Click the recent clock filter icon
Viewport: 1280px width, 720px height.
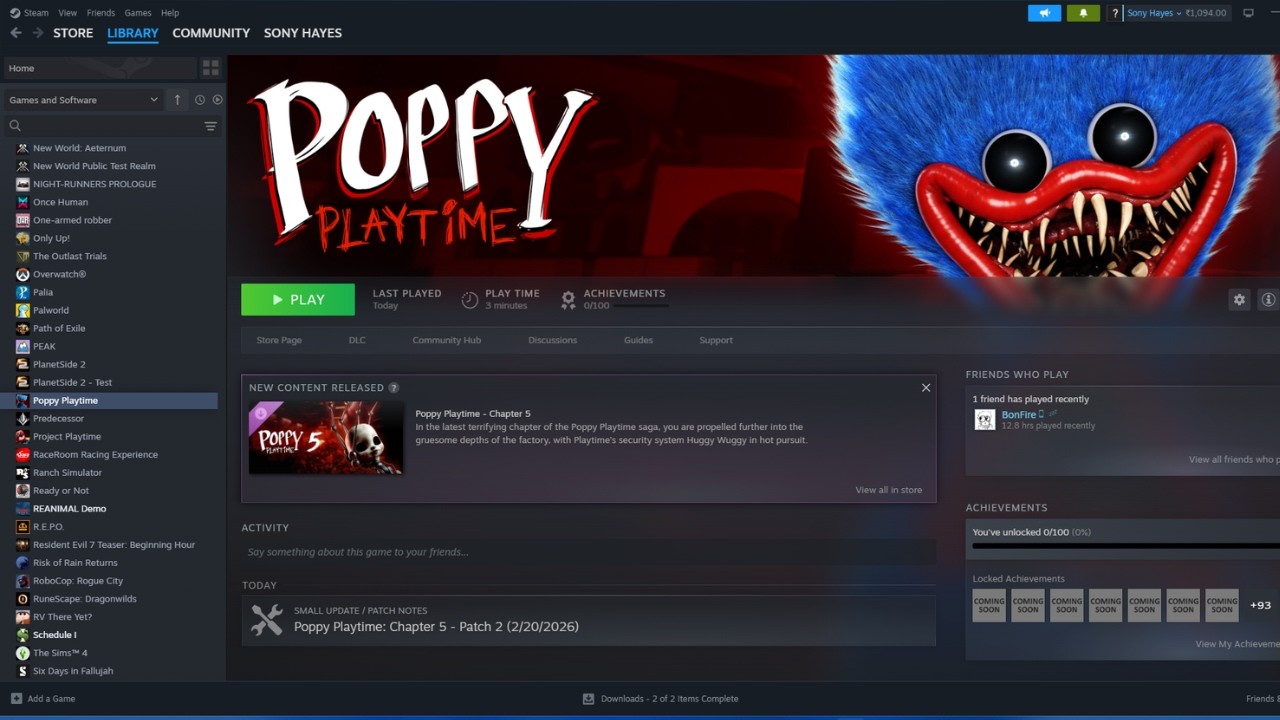(x=200, y=100)
